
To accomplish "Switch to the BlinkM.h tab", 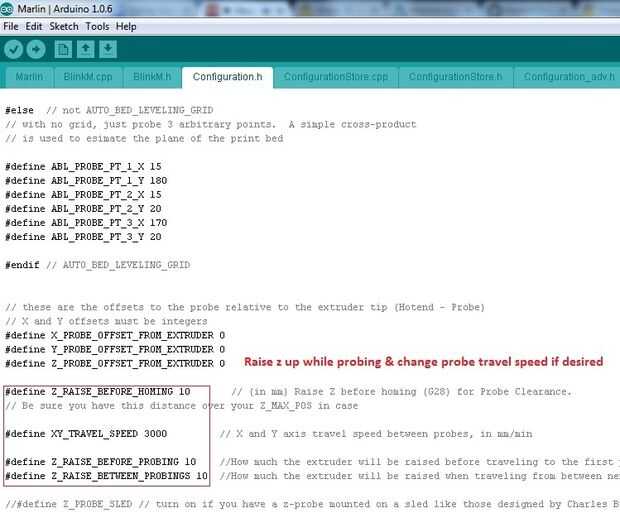I will 152,77.
